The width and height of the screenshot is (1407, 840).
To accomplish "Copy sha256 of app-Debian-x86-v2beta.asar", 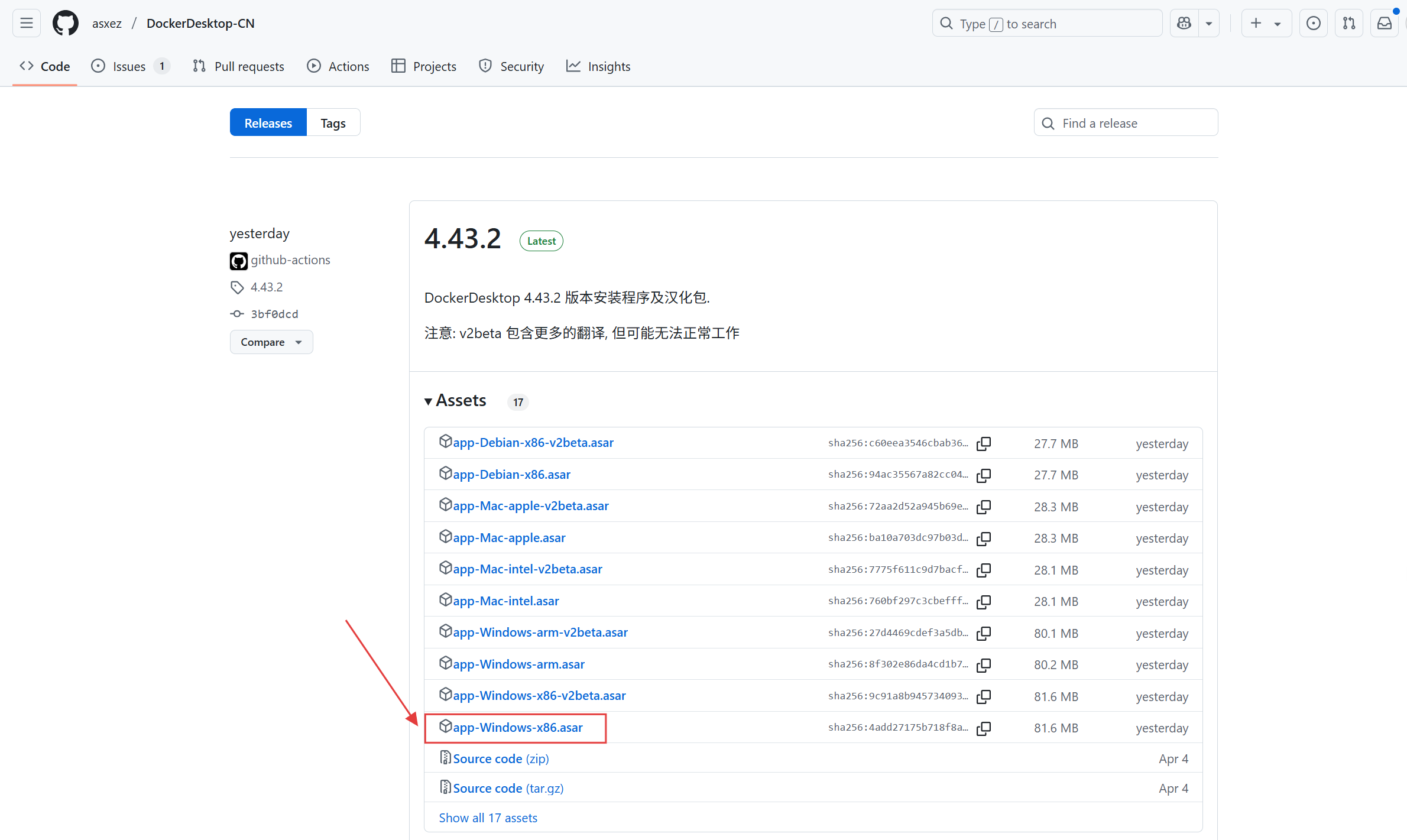I will coord(984,443).
